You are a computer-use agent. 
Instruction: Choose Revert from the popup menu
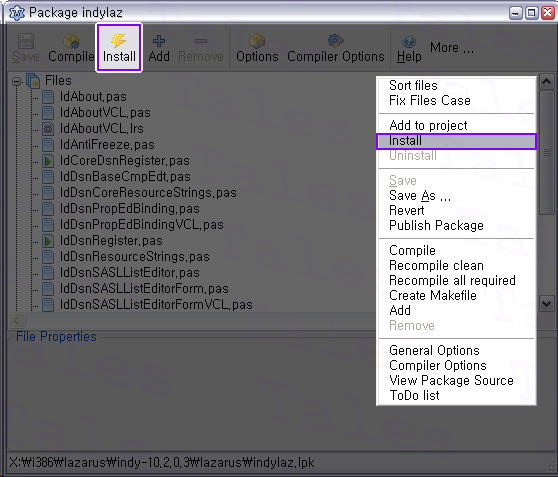point(456,210)
